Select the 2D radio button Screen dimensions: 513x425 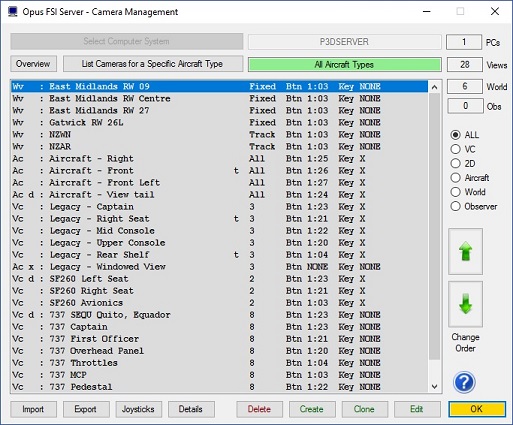tap(455, 163)
